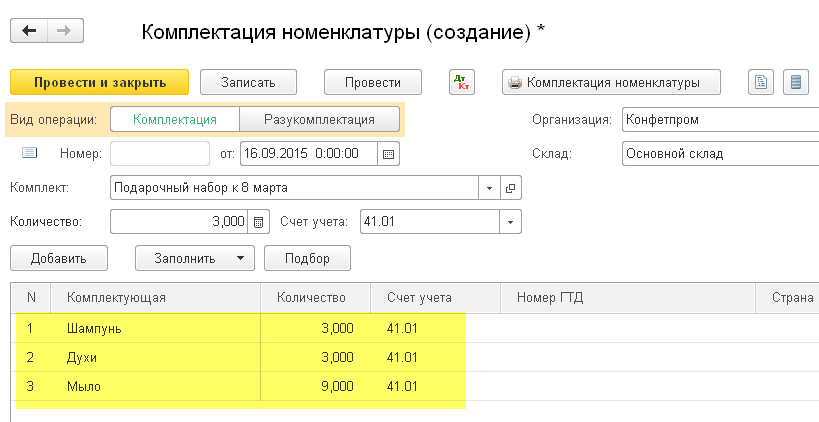Open the calendar date picker
Viewport: 819px width, 422px height.
389,154
